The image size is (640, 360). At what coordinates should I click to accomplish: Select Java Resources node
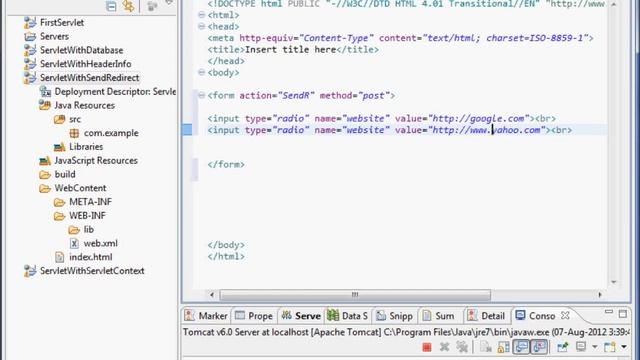click(84, 105)
